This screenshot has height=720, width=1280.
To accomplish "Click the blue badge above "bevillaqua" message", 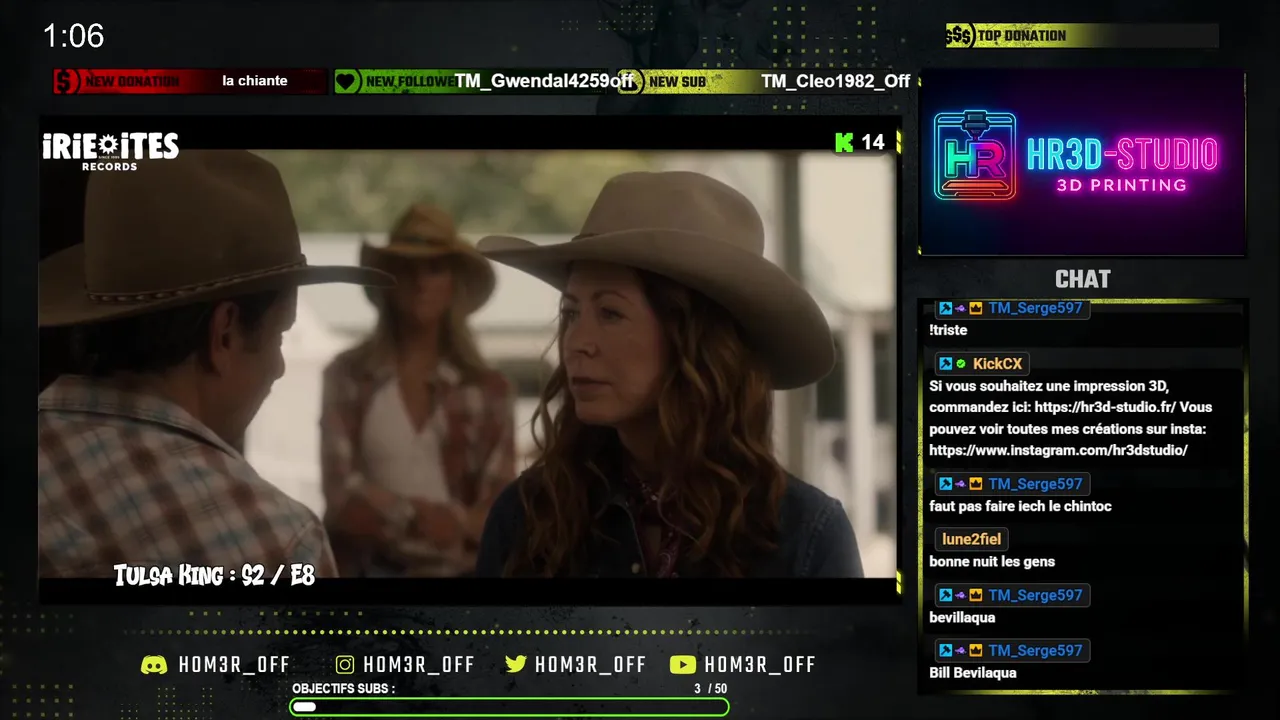I will click(x=945, y=595).
